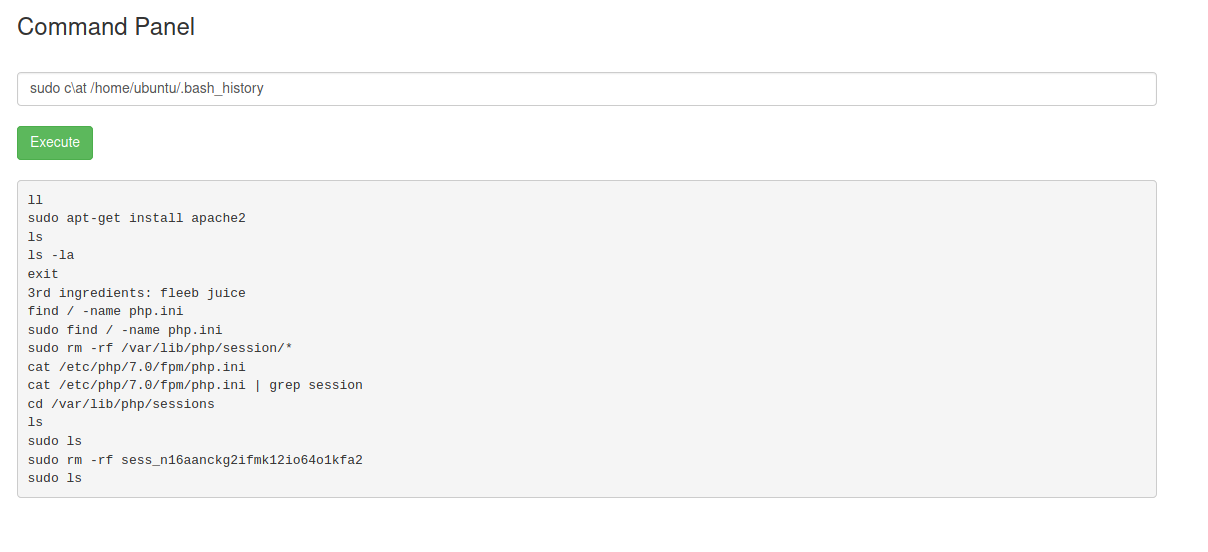Click the 'cd /var/lib/php/sessions' line
1208x552 pixels.
(121, 404)
